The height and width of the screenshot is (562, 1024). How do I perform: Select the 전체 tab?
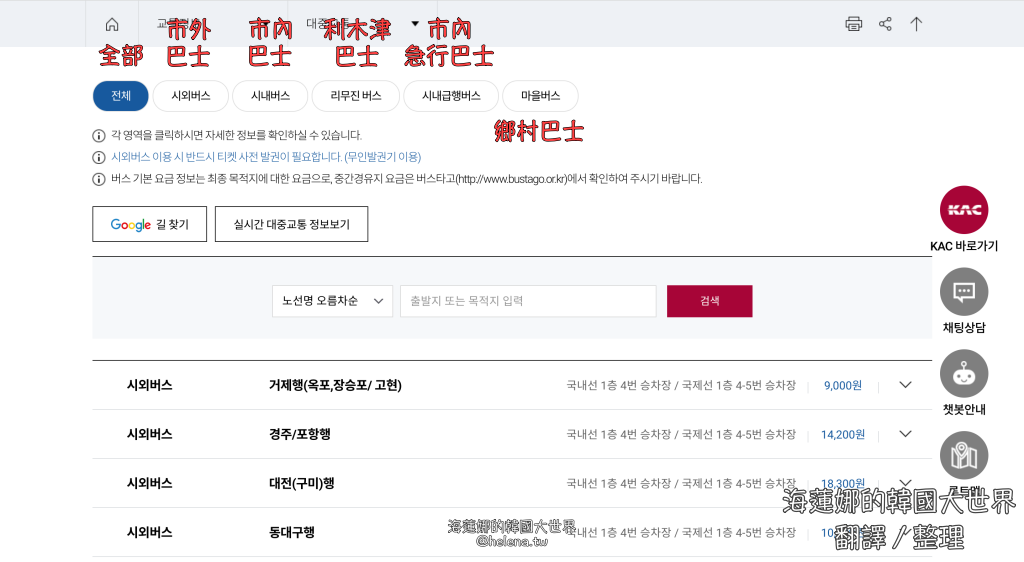coord(121,96)
